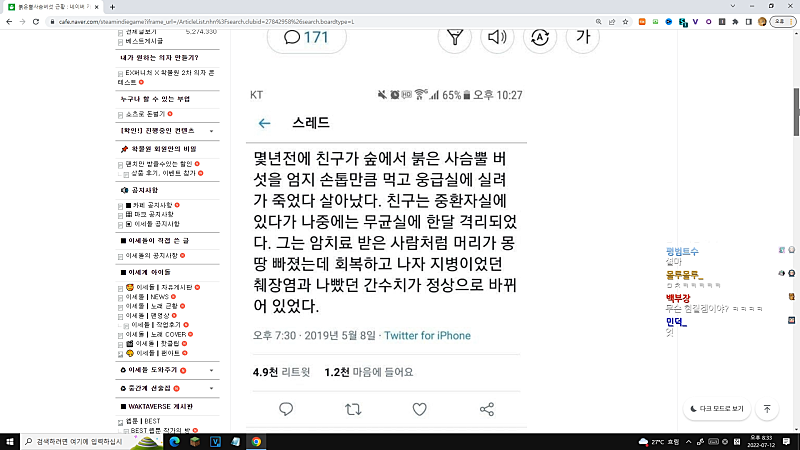Click the heart like icon
Image resolution: width=800 pixels, height=450 pixels.
coord(419,409)
